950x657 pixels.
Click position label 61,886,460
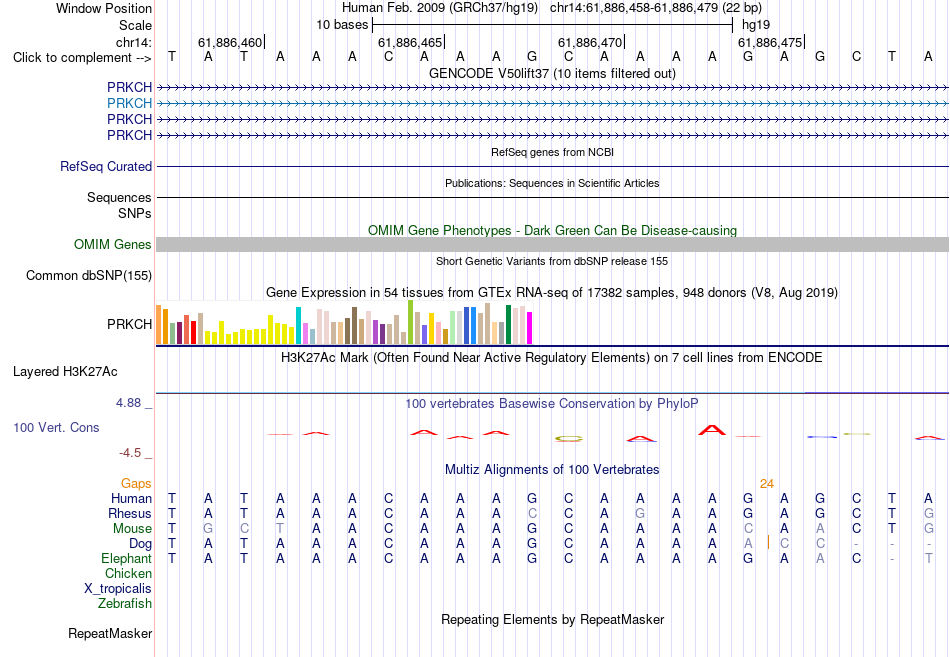pos(230,42)
